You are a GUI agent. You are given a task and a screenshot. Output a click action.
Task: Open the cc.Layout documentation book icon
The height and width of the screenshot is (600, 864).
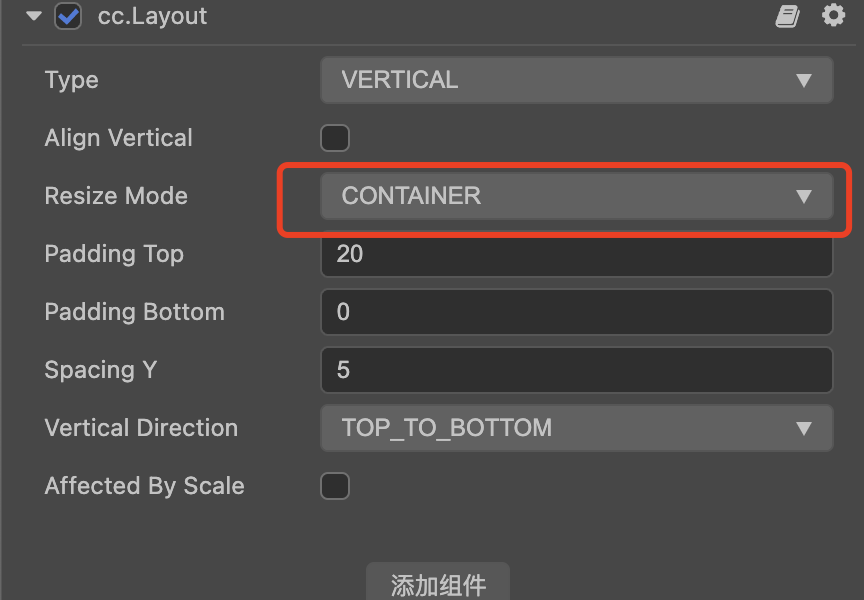tap(788, 16)
